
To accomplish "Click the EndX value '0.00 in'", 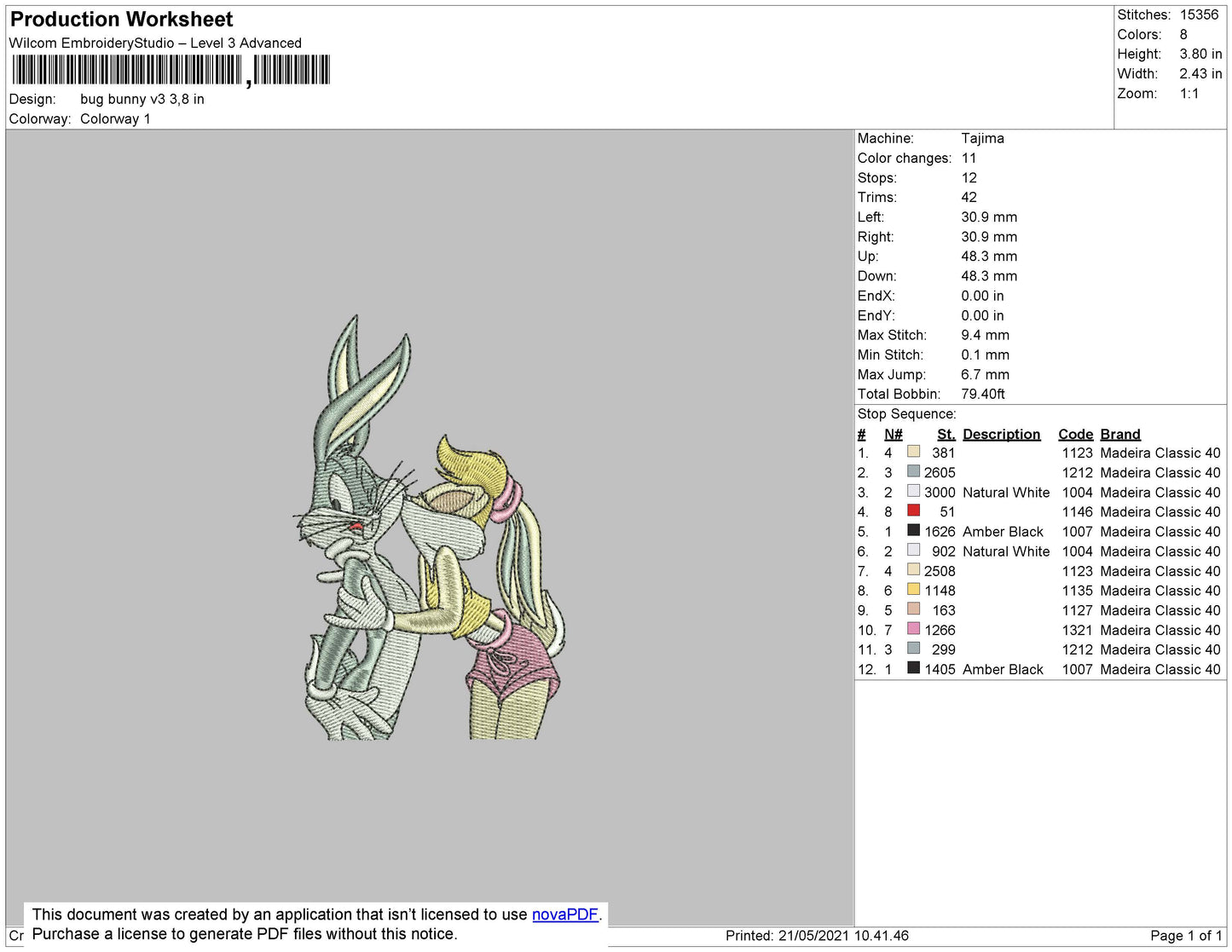I will click(982, 296).
